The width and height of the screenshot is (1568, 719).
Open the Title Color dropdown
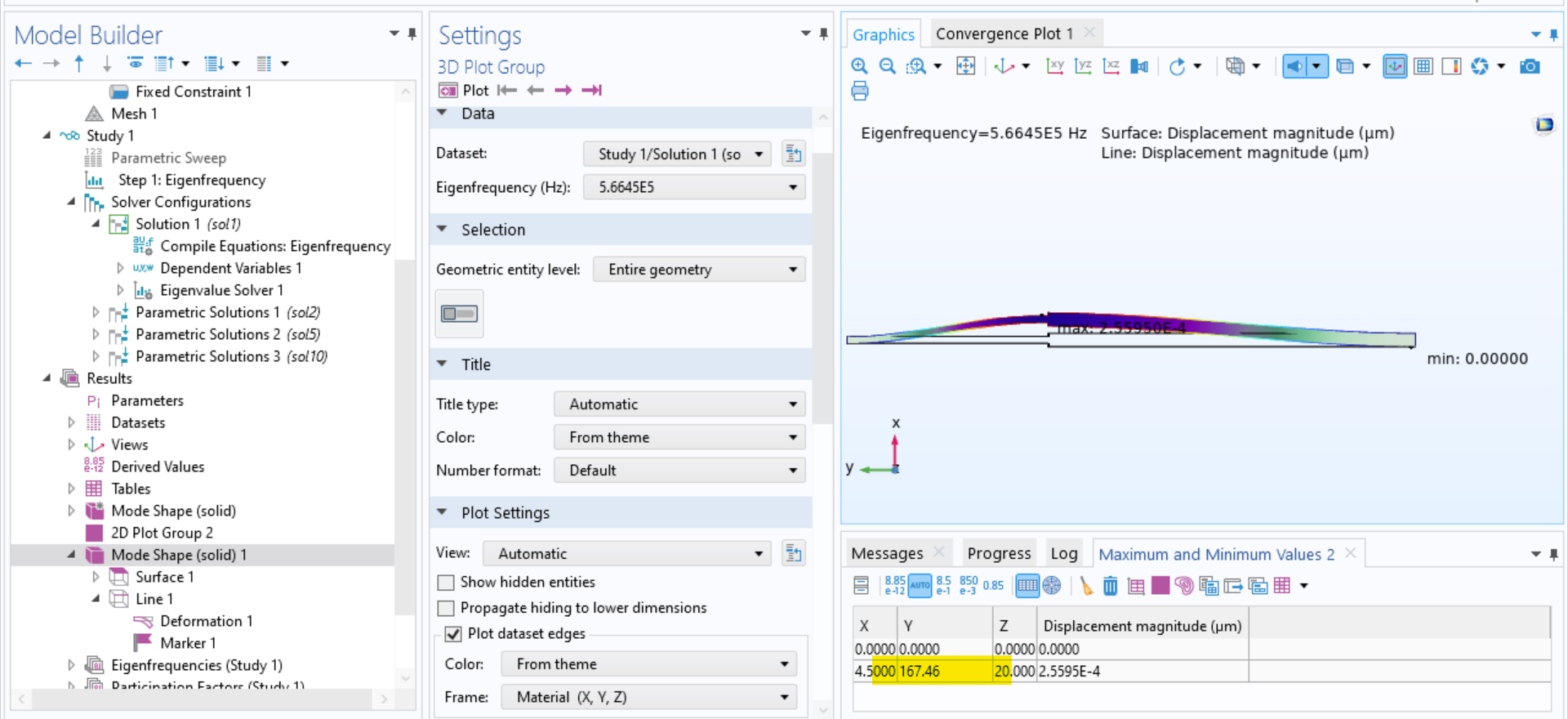(x=679, y=437)
